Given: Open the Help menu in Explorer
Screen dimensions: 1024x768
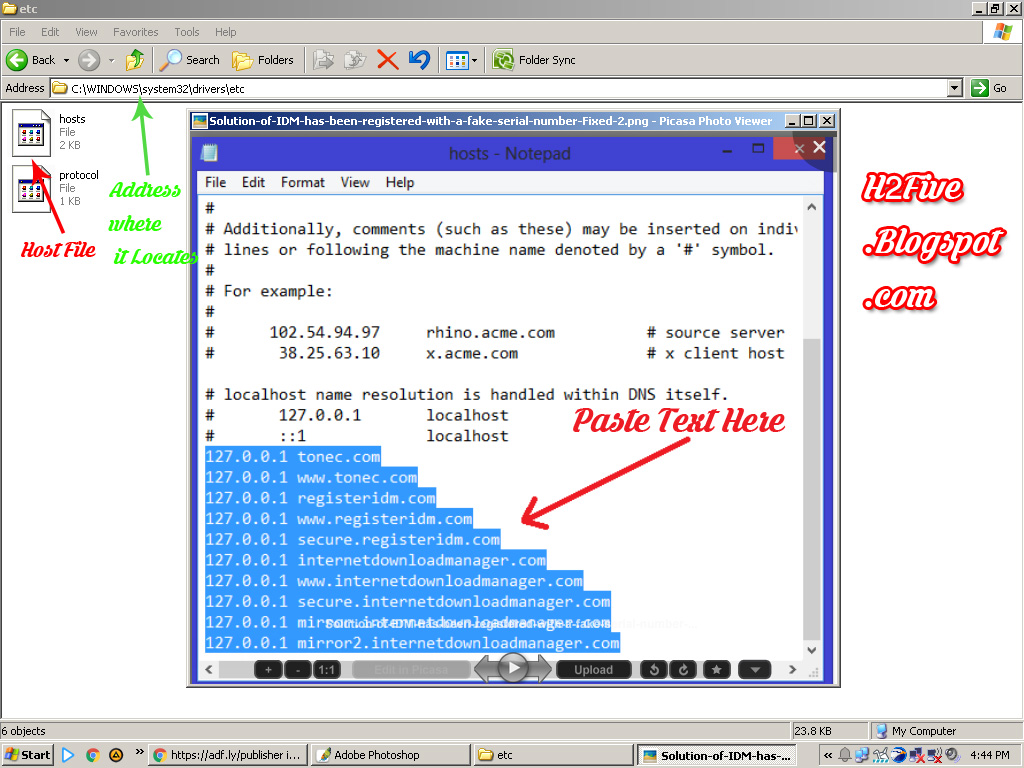Looking at the screenshot, I should pyautogui.click(x=225, y=32).
